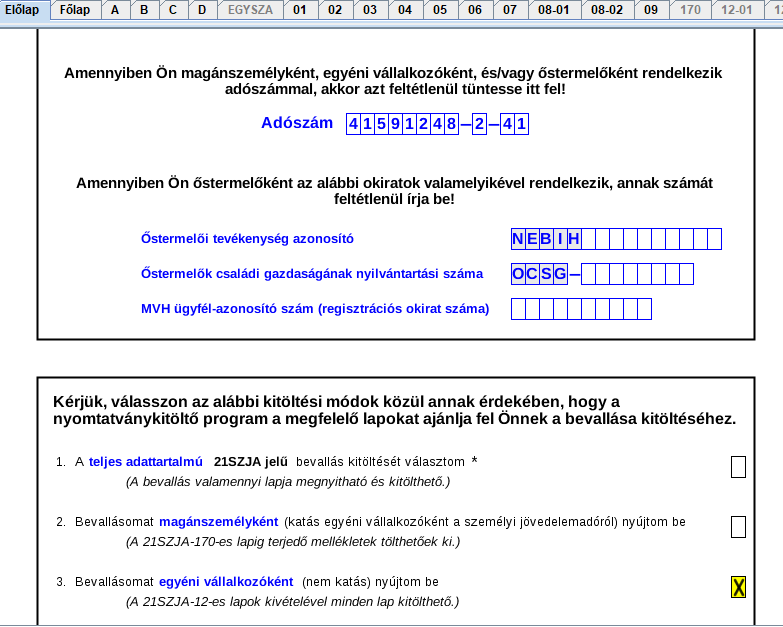Click the MVH ügyfél-azonosító szám field
Image resolution: width=783 pixels, height=627 pixels.
[580, 309]
